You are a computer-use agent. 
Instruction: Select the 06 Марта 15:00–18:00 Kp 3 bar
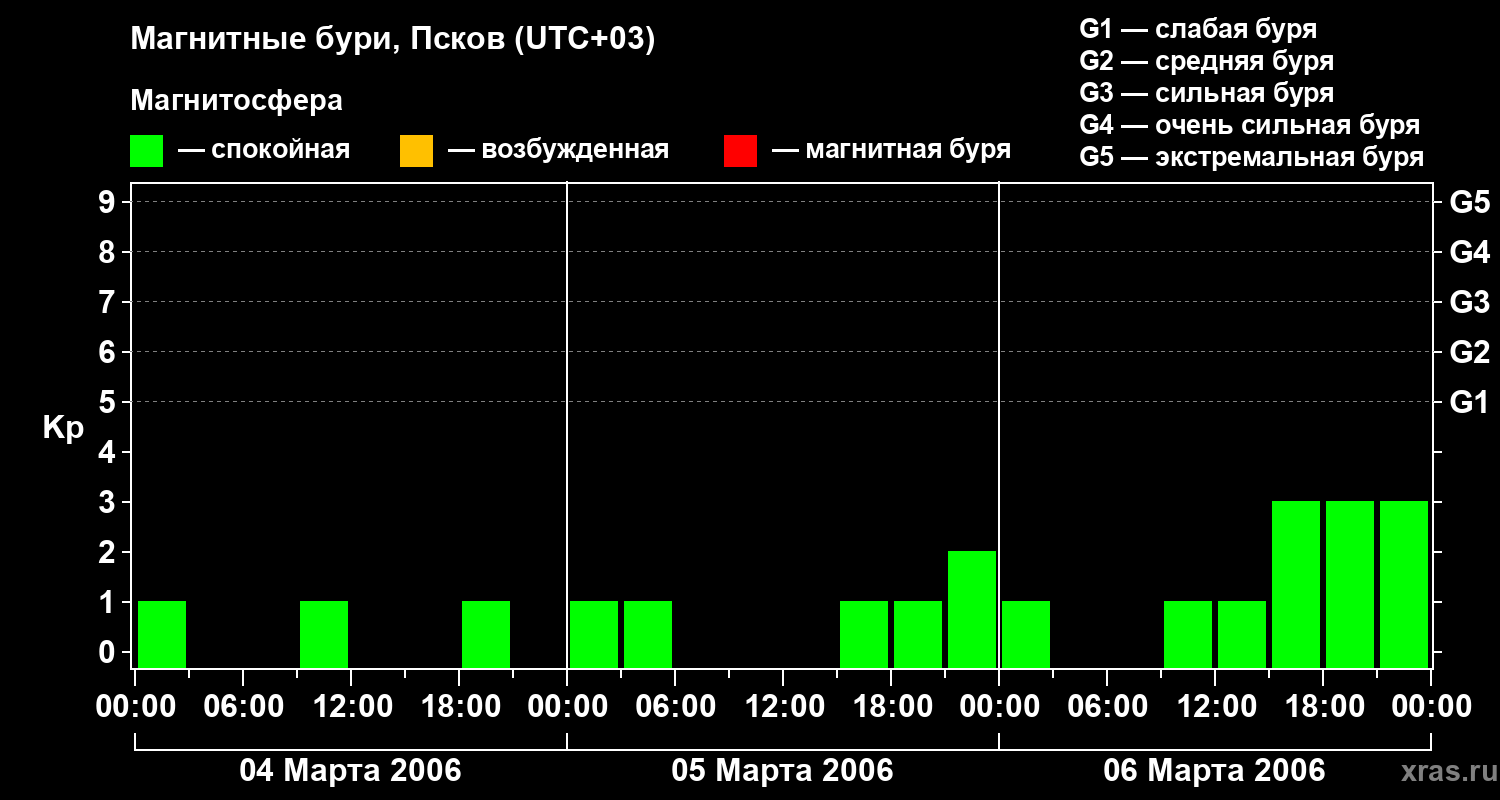[x=1296, y=584]
